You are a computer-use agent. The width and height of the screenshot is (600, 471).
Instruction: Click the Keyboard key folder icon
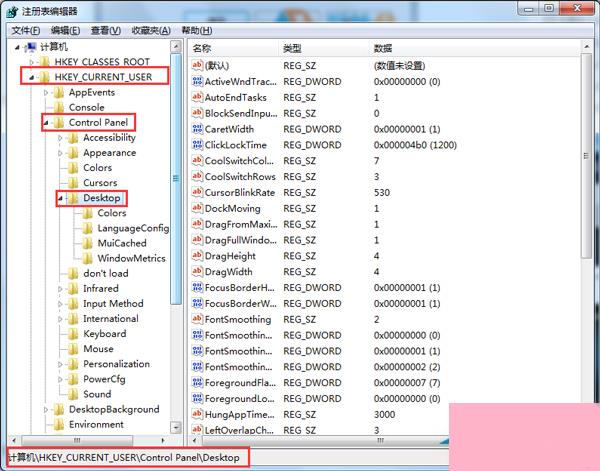[73, 334]
